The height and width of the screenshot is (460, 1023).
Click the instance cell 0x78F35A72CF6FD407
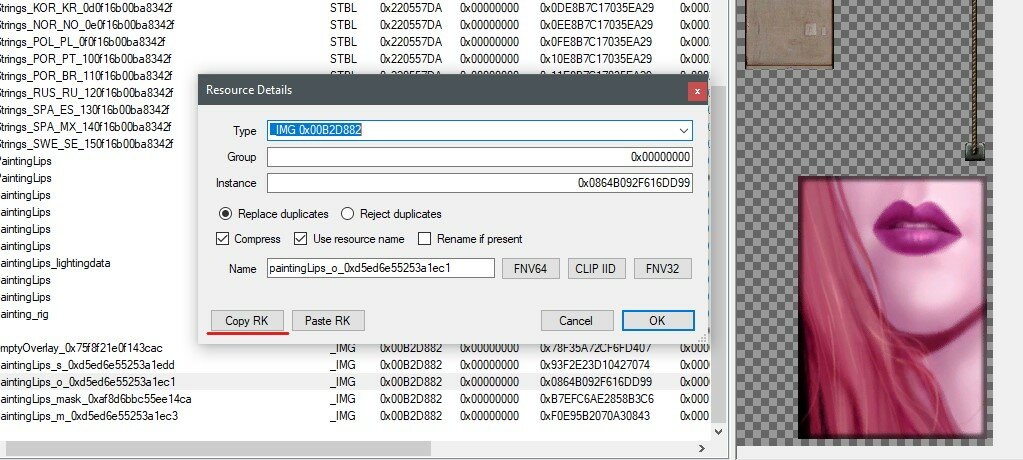(x=595, y=348)
